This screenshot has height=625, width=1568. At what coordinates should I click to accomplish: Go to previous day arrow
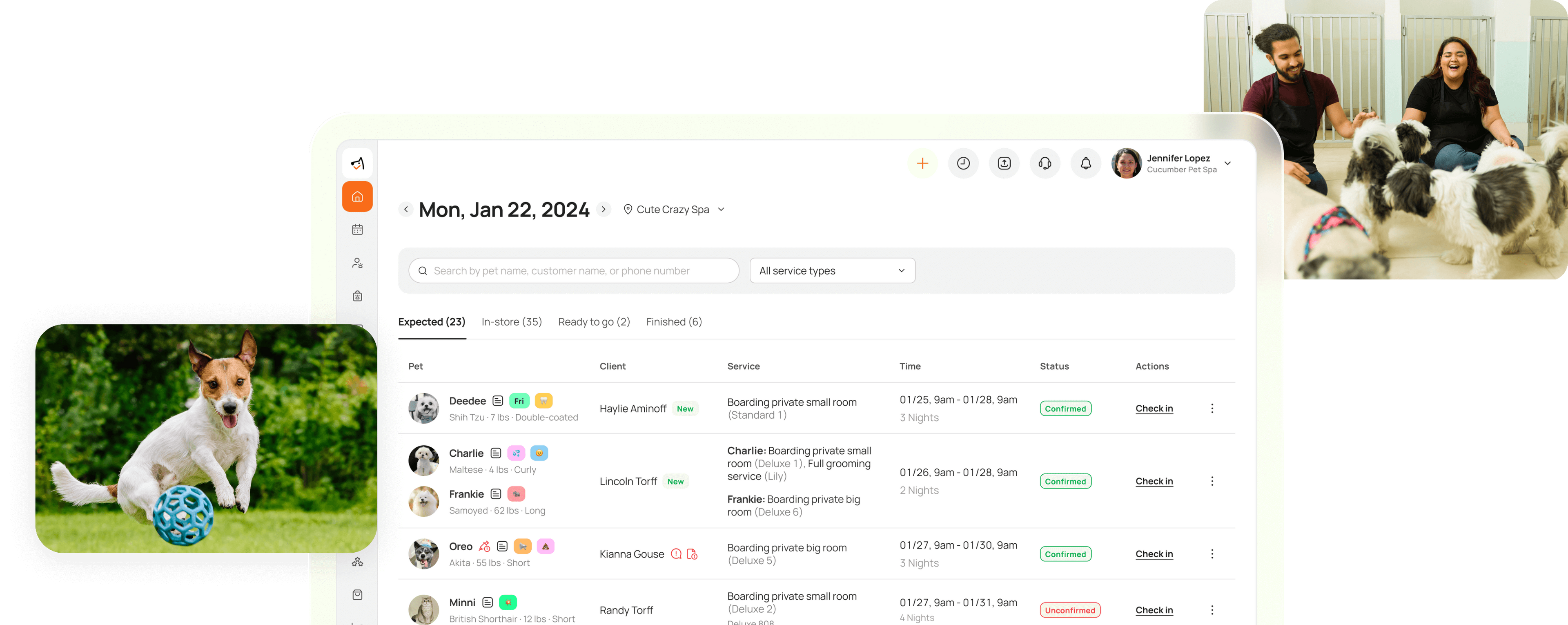406,210
